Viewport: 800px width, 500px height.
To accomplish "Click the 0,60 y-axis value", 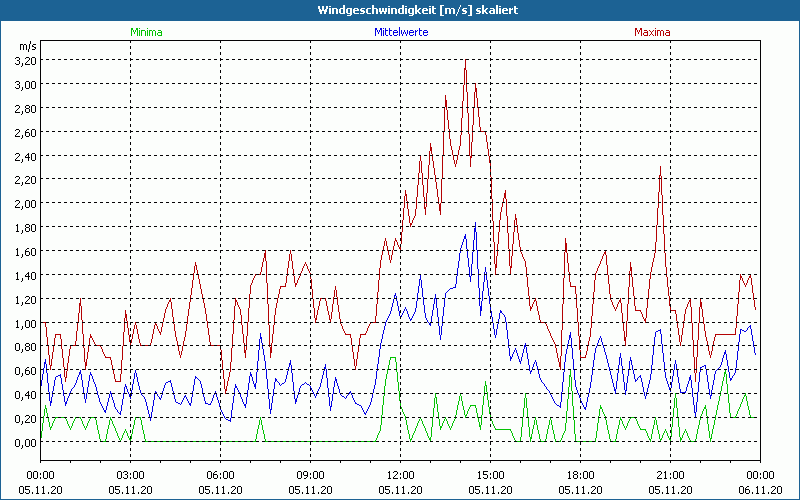I will click(x=26, y=371).
